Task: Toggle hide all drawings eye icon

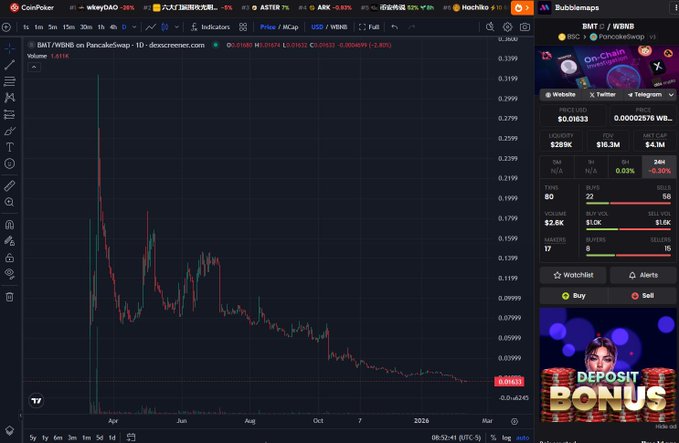Action: click(x=10, y=274)
